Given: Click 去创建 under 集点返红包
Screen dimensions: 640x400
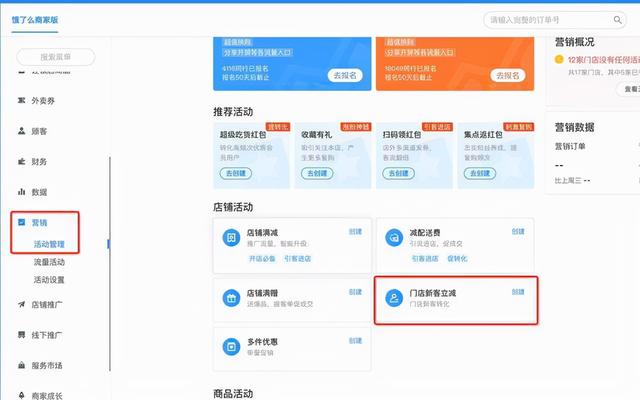Looking at the screenshot, I should pyautogui.click(x=480, y=173).
